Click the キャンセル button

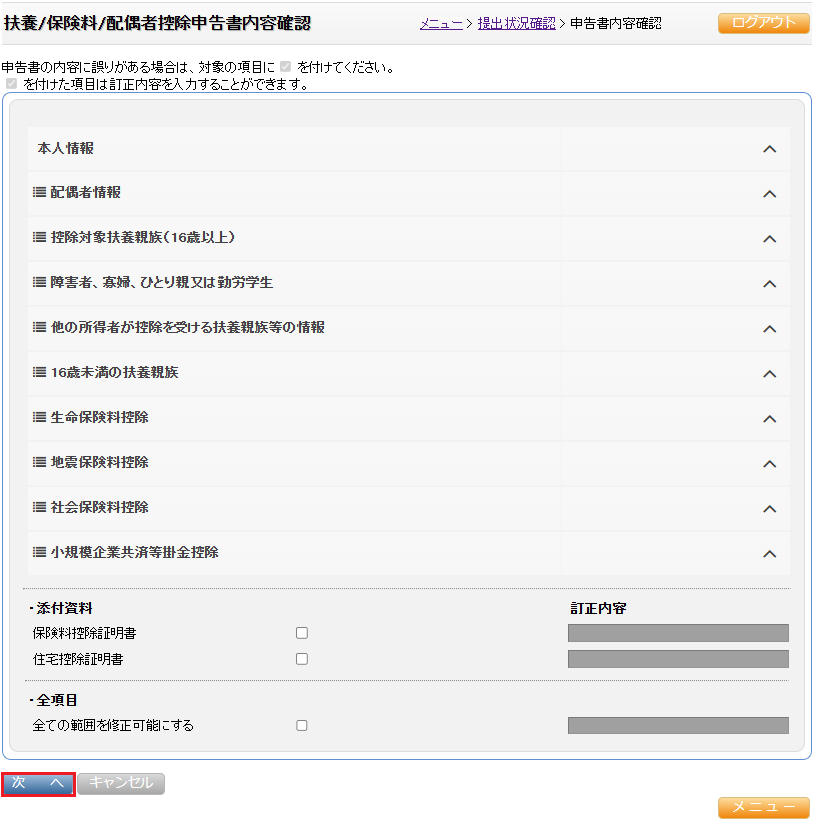coord(121,784)
